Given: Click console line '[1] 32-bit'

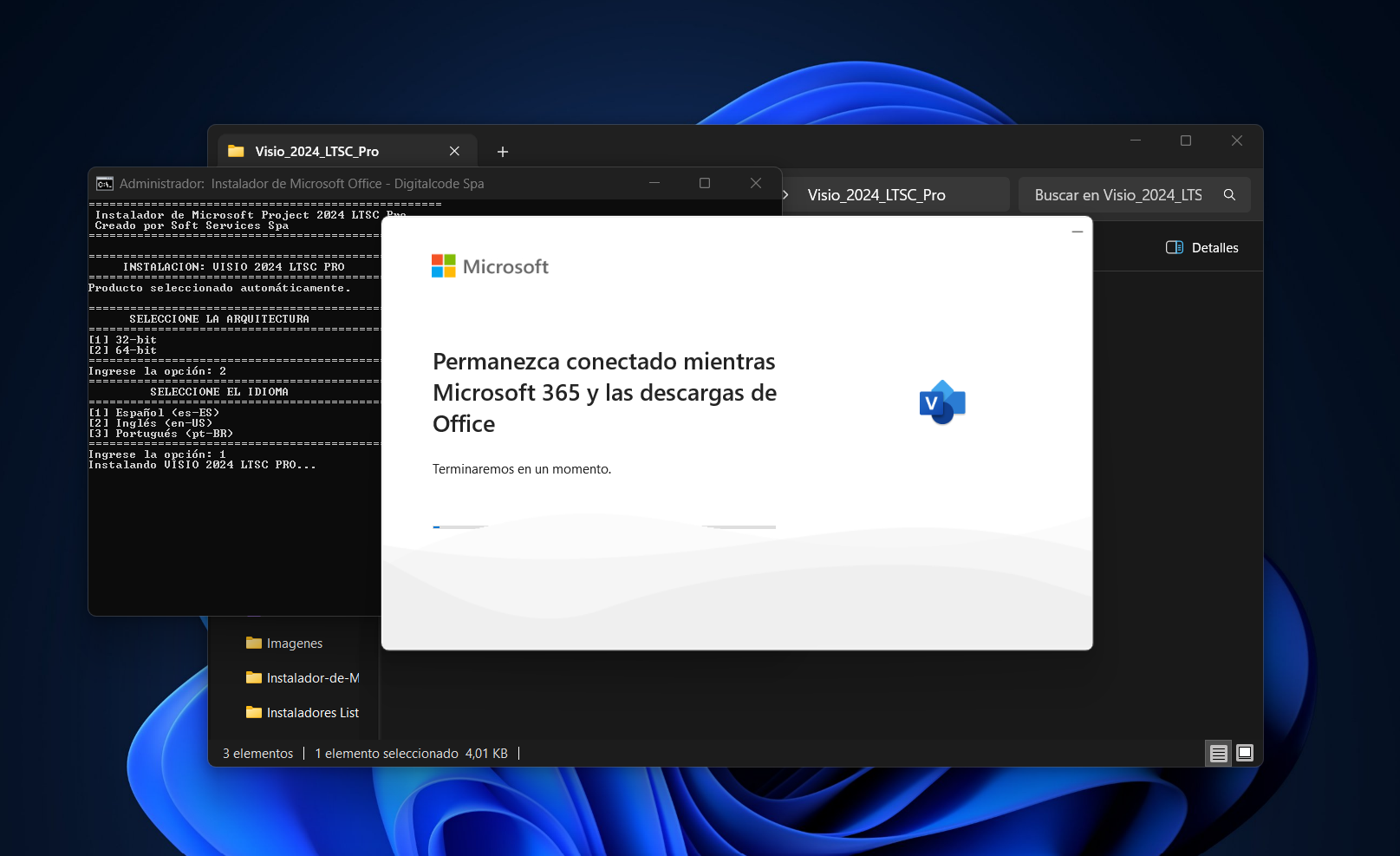Looking at the screenshot, I should (x=122, y=340).
